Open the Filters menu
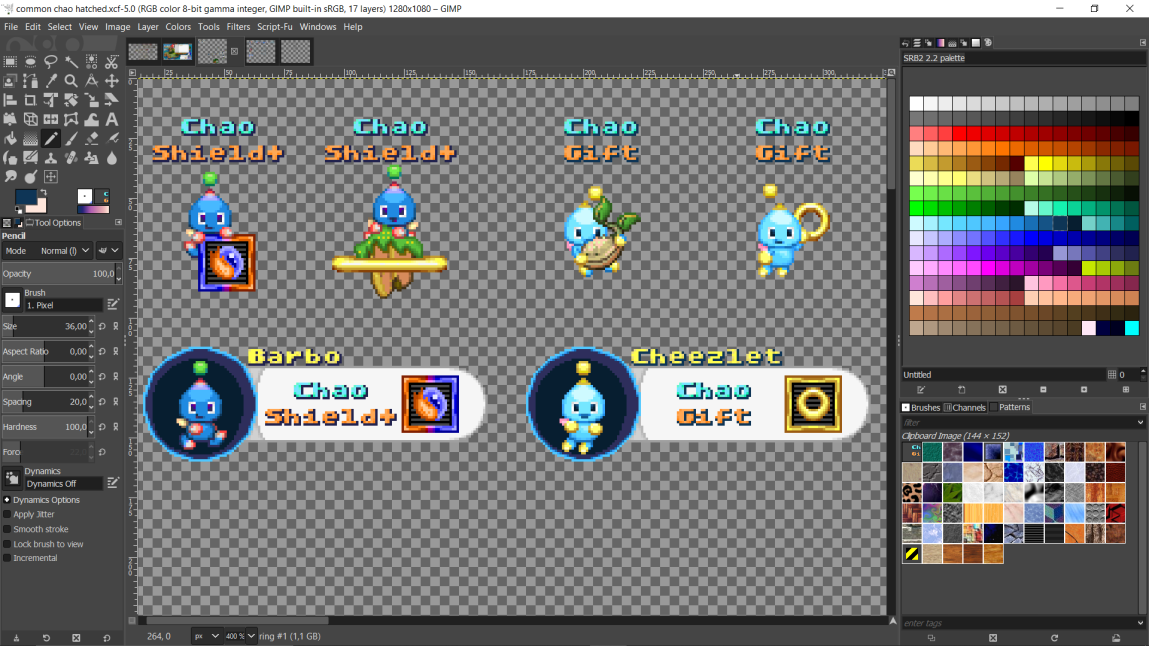Image resolution: width=1149 pixels, height=646 pixels. (x=238, y=26)
